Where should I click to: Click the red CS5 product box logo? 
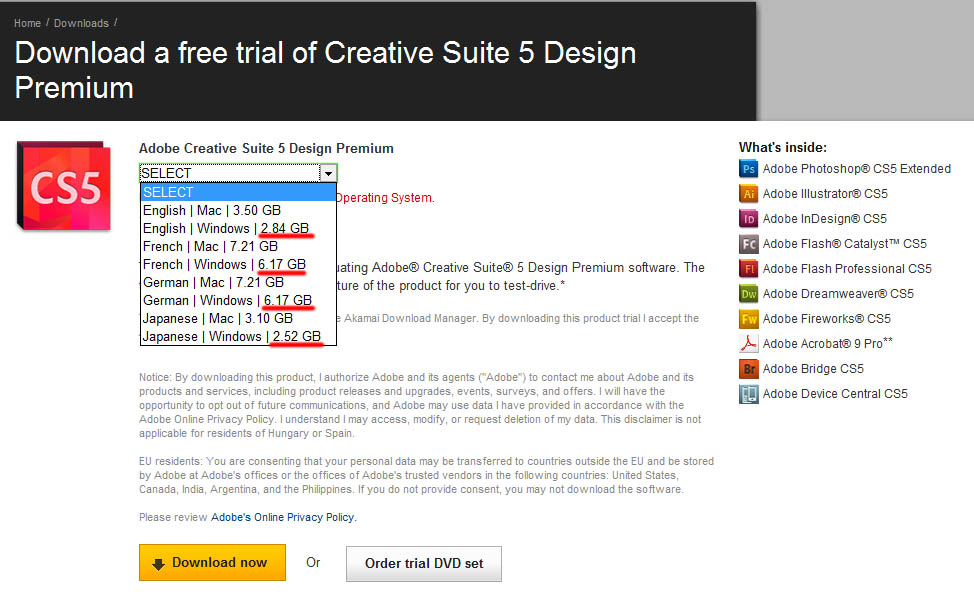(64, 186)
